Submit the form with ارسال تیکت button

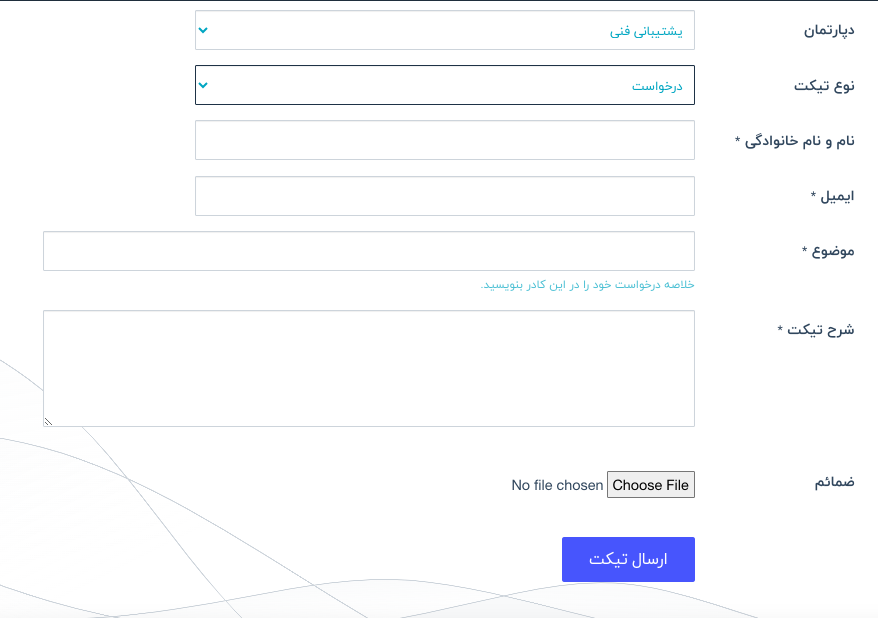pyautogui.click(x=628, y=559)
